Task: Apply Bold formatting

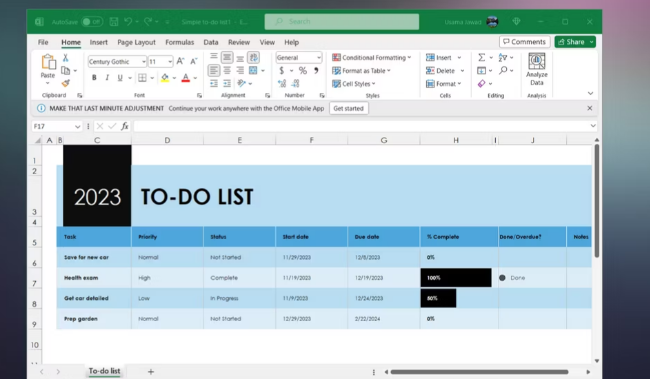Action: coord(94,78)
